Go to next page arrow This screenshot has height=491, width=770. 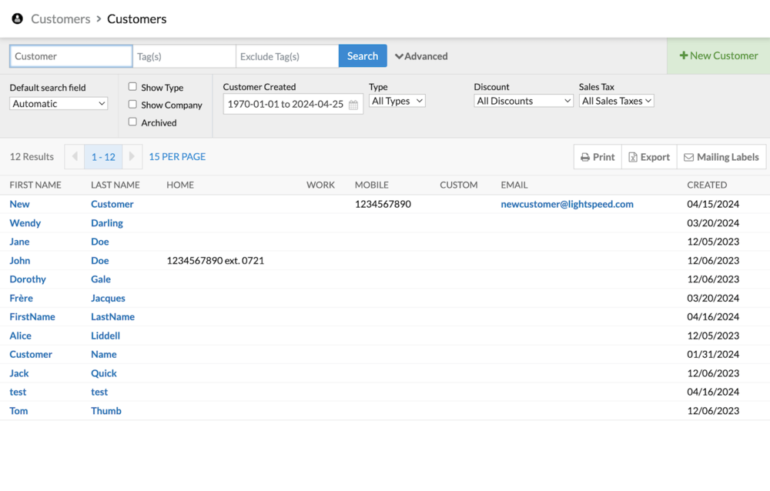coord(131,157)
